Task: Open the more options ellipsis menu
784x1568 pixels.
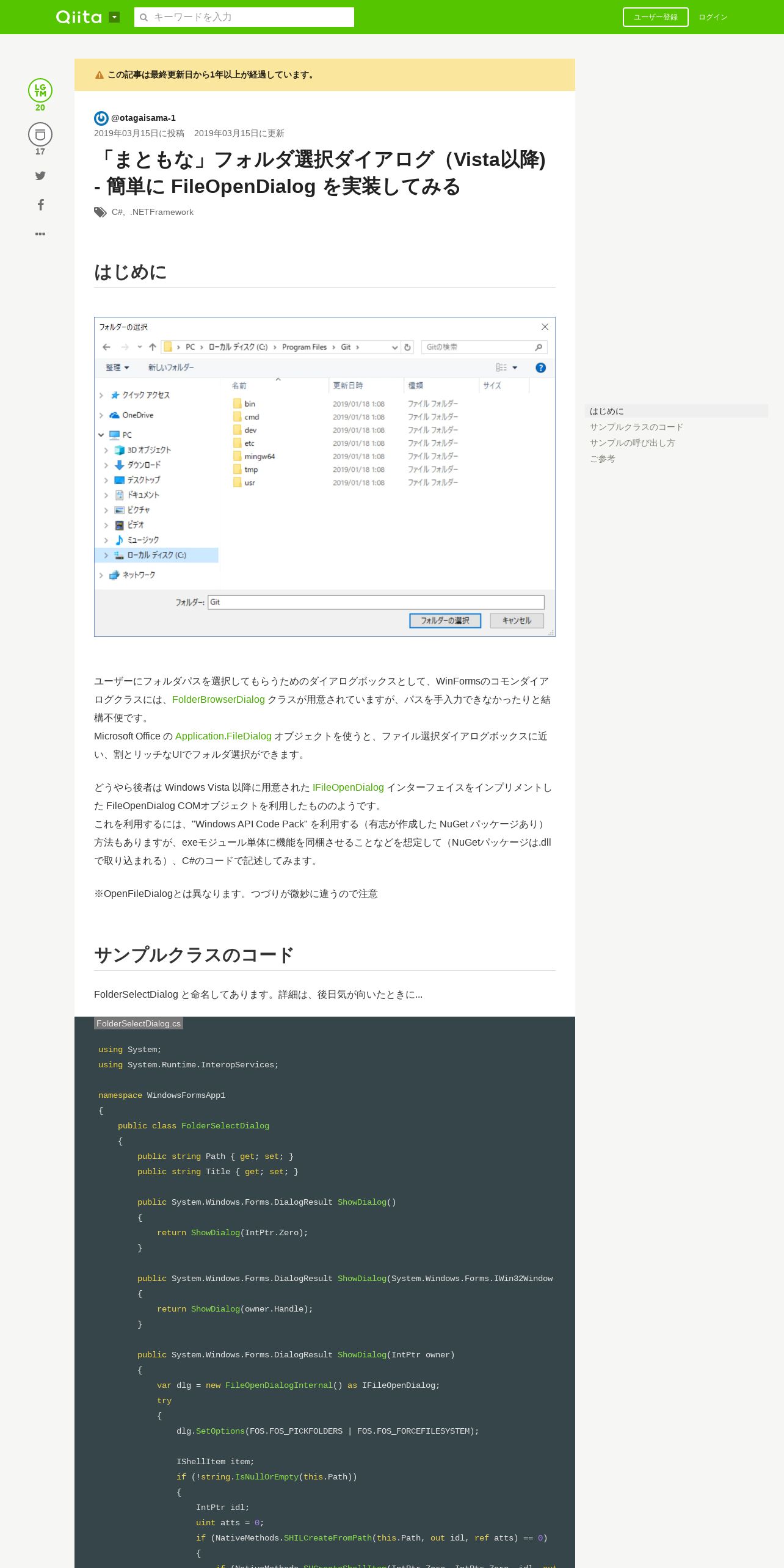Action: click(40, 234)
